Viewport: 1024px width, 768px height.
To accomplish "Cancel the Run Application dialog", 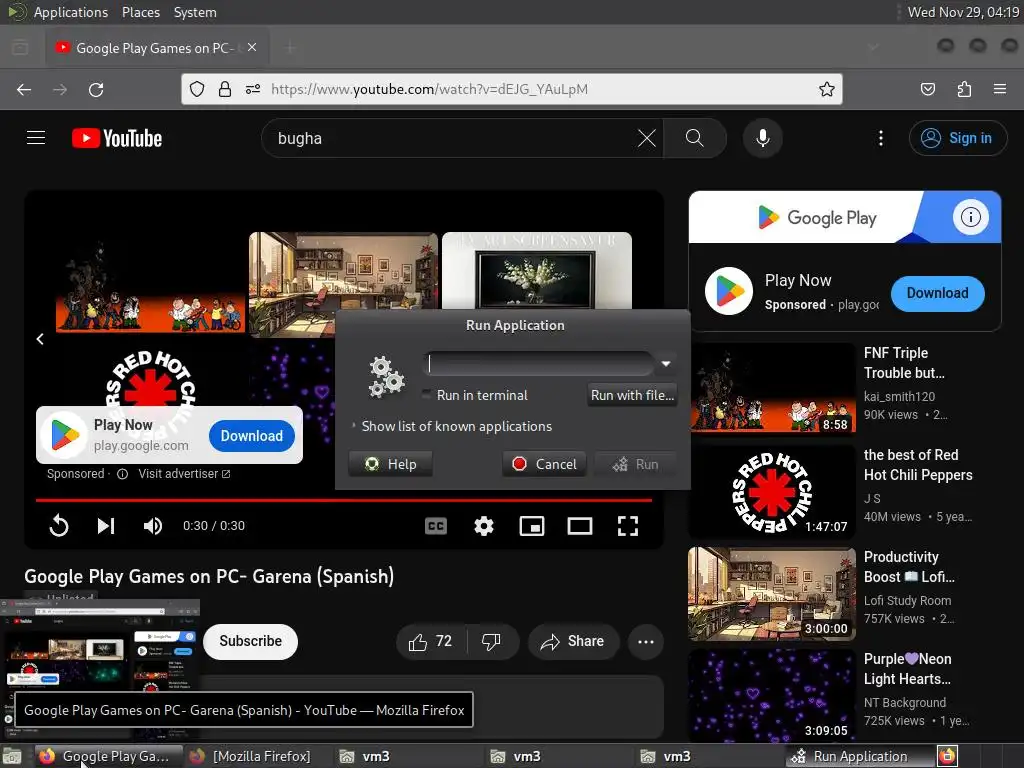I will click(x=544, y=464).
